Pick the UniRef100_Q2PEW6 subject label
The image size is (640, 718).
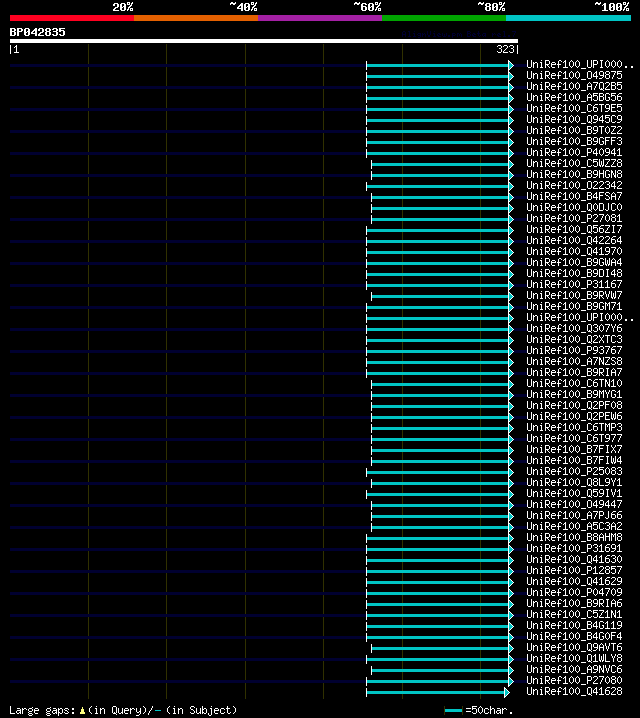[x=574, y=416]
